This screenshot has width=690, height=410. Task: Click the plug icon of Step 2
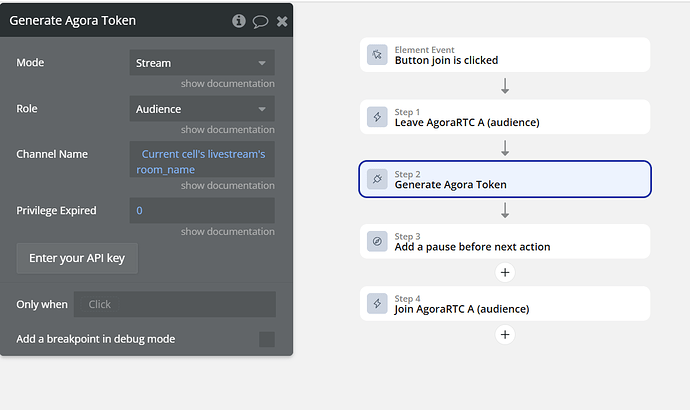tap(377, 179)
